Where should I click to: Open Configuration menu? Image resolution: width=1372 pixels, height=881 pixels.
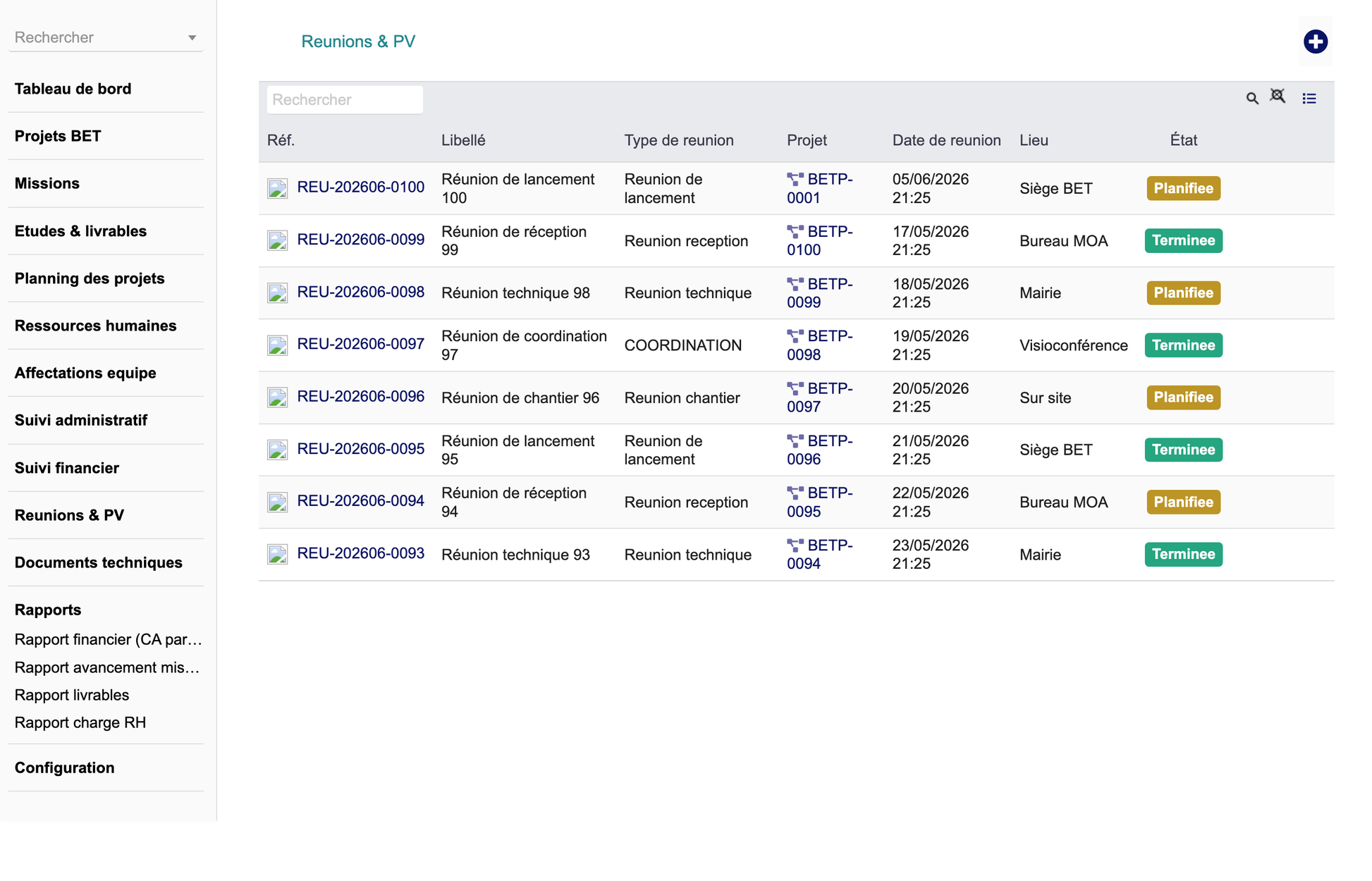[x=65, y=768]
